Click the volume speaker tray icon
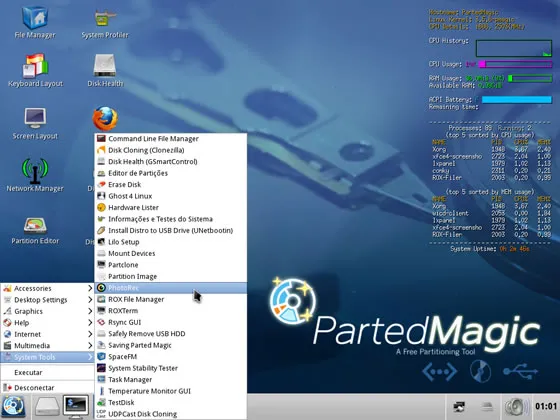This screenshot has width=560, height=420. coord(516,407)
